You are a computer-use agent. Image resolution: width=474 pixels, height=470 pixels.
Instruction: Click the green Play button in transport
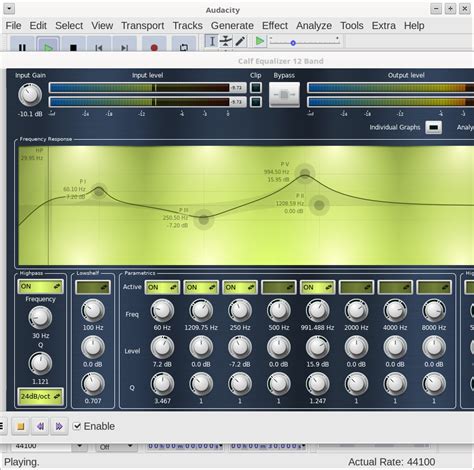48,45
